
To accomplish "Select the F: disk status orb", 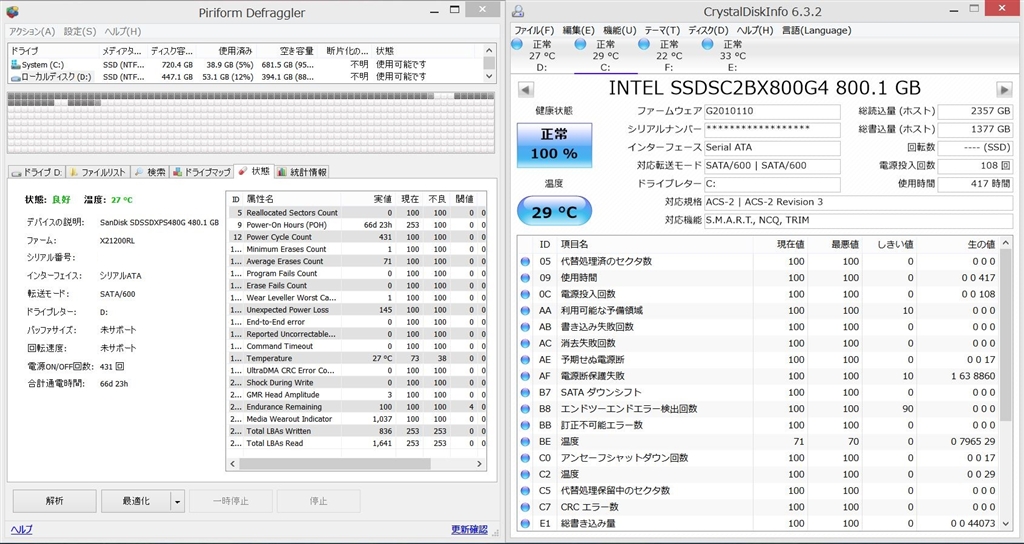I will pos(646,45).
